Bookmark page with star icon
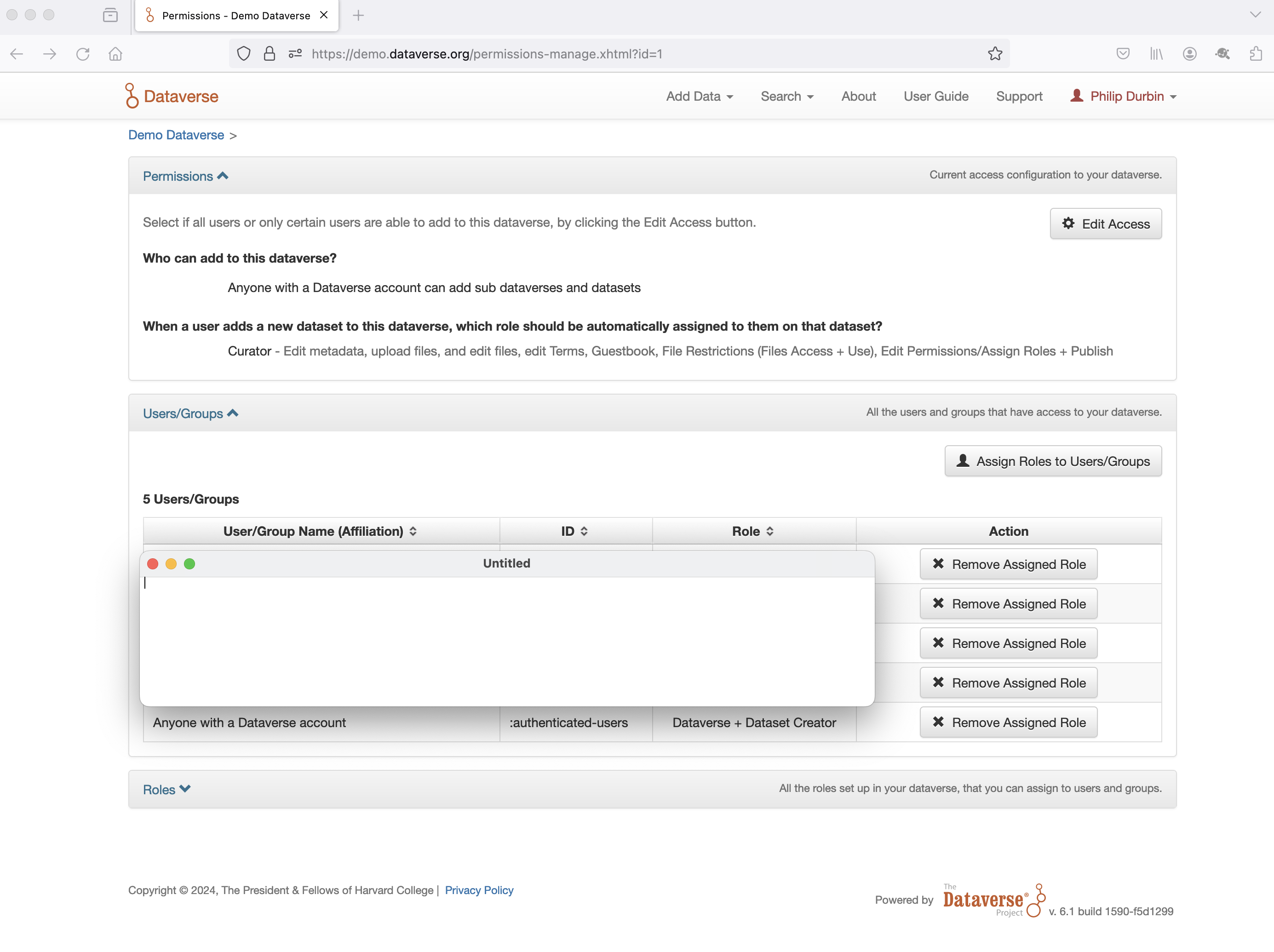 [995, 53]
